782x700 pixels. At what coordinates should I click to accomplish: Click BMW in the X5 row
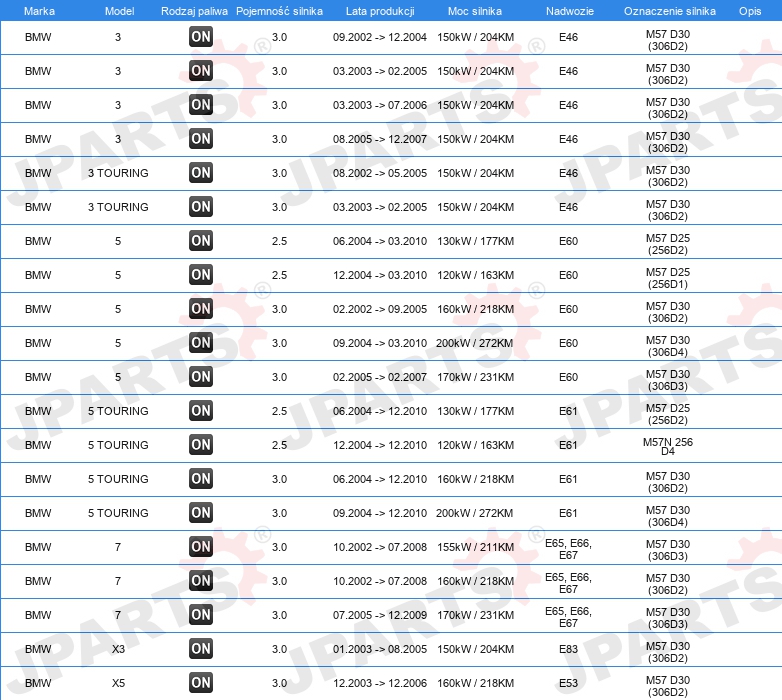pyautogui.click(x=38, y=683)
